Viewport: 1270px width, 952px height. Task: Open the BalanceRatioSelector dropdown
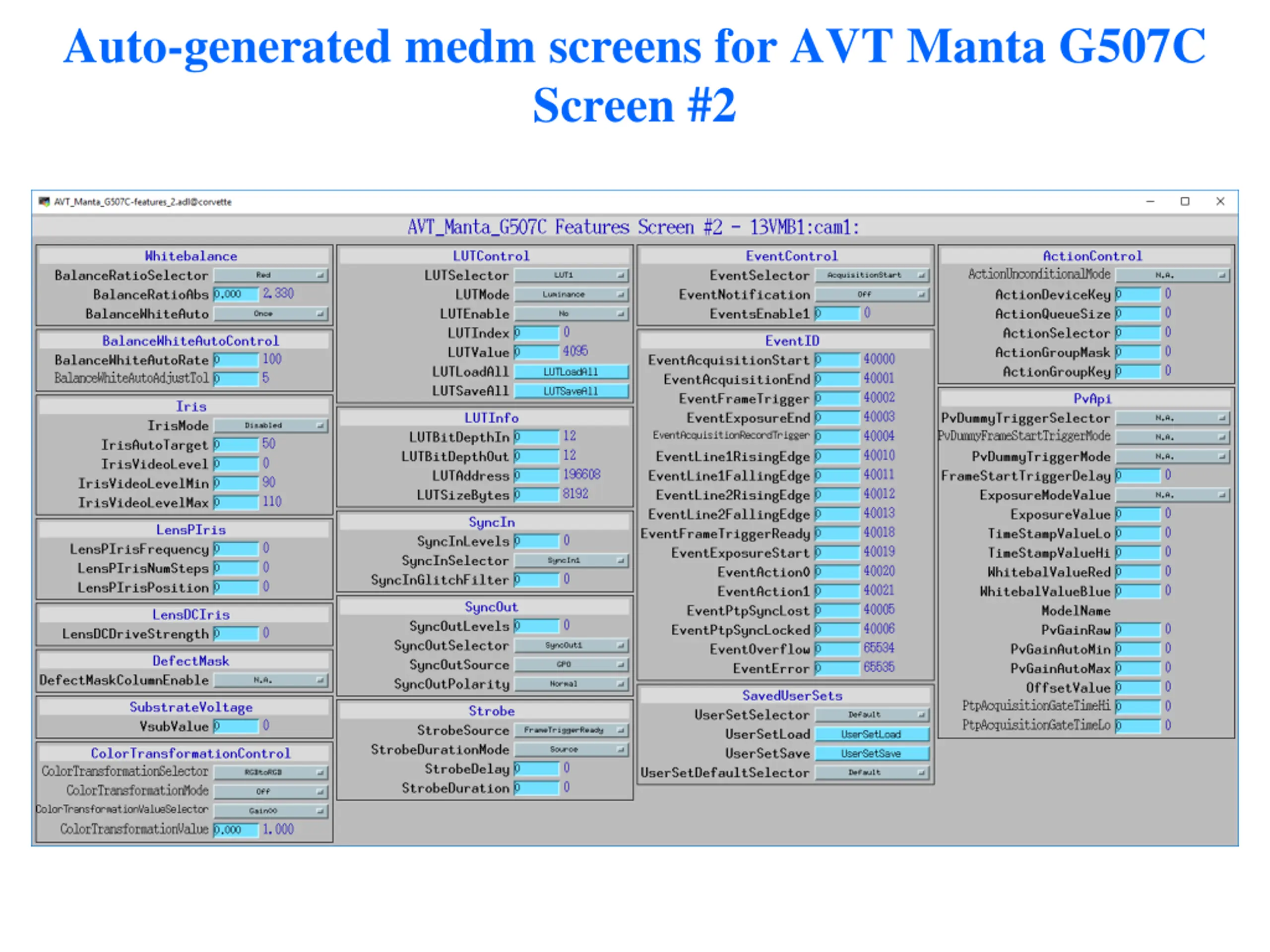(x=270, y=276)
